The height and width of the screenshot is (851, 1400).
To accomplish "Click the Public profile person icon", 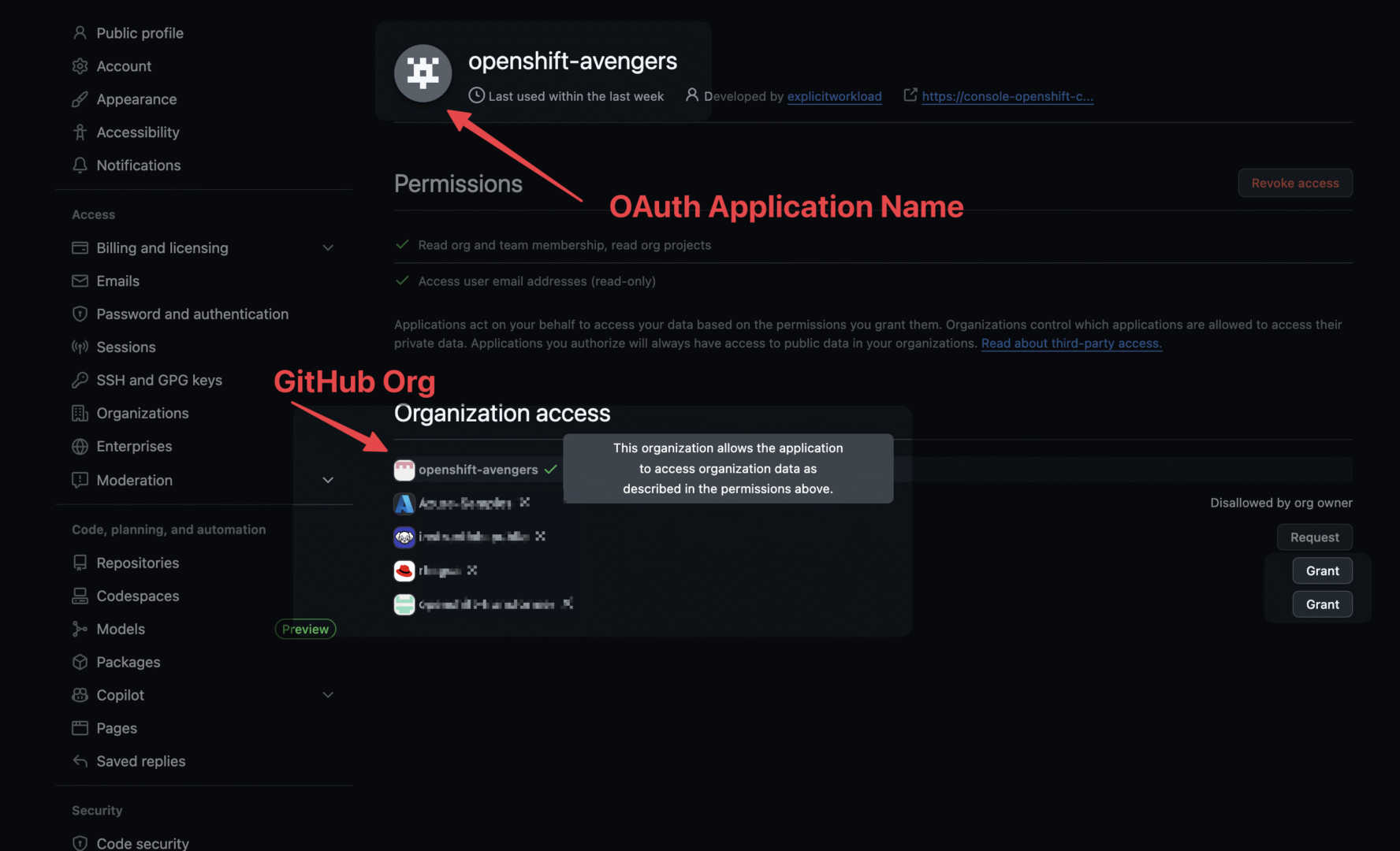I will tap(80, 33).
